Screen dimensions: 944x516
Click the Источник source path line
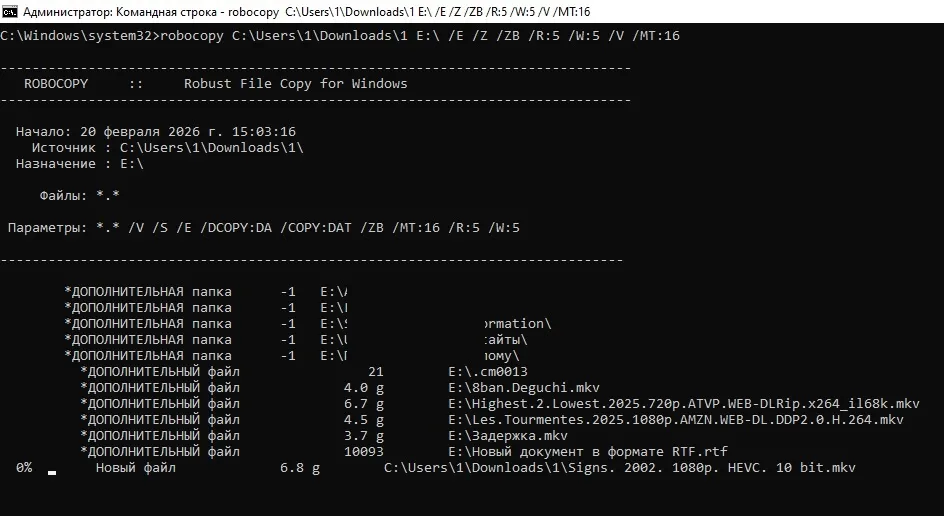pyautogui.click(x=167, y=148)
